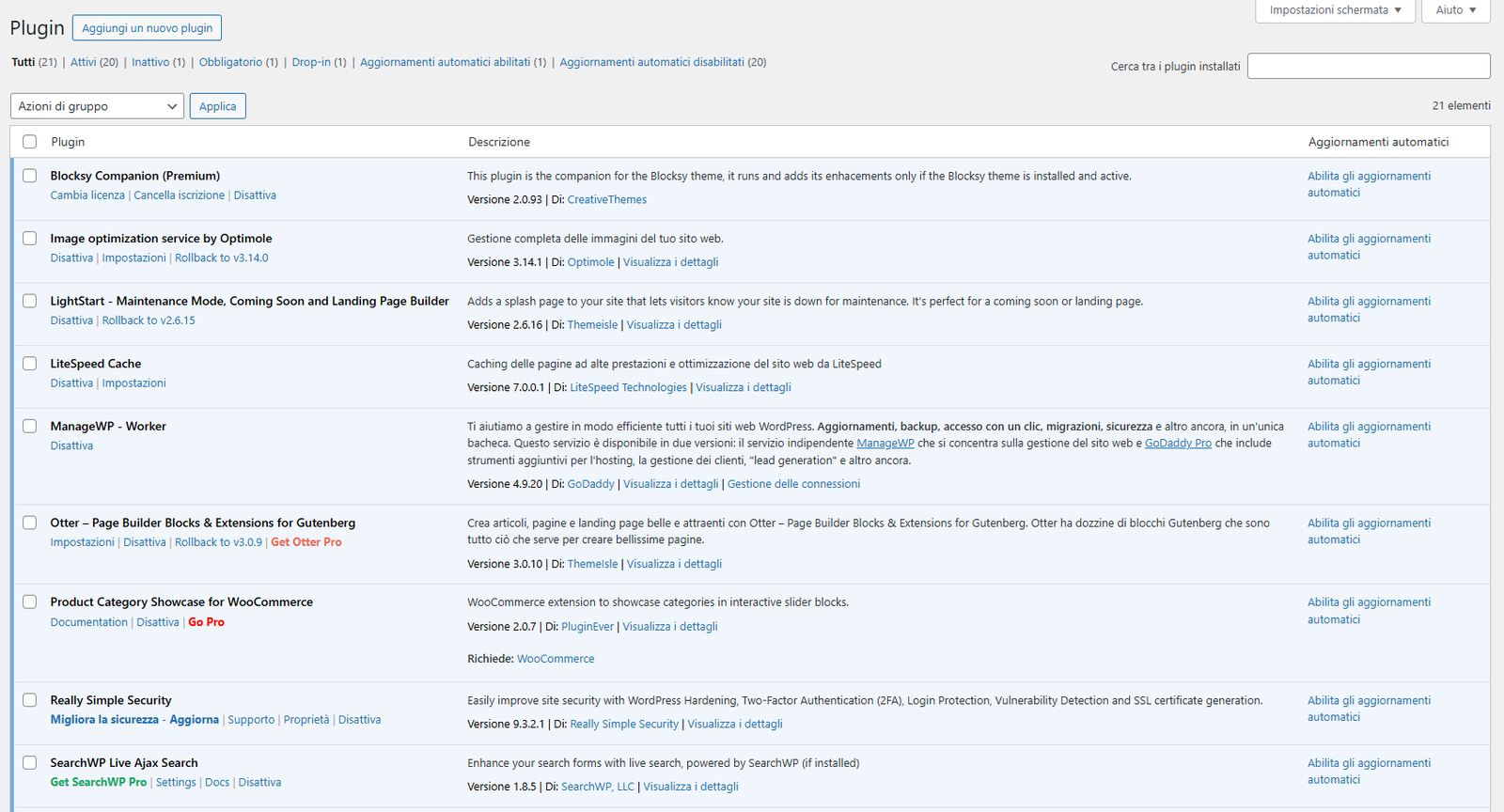Image resolution: width=1504 pixels, height=812 pixels.
Task: Click the Applica button
Action: (217, 106)
